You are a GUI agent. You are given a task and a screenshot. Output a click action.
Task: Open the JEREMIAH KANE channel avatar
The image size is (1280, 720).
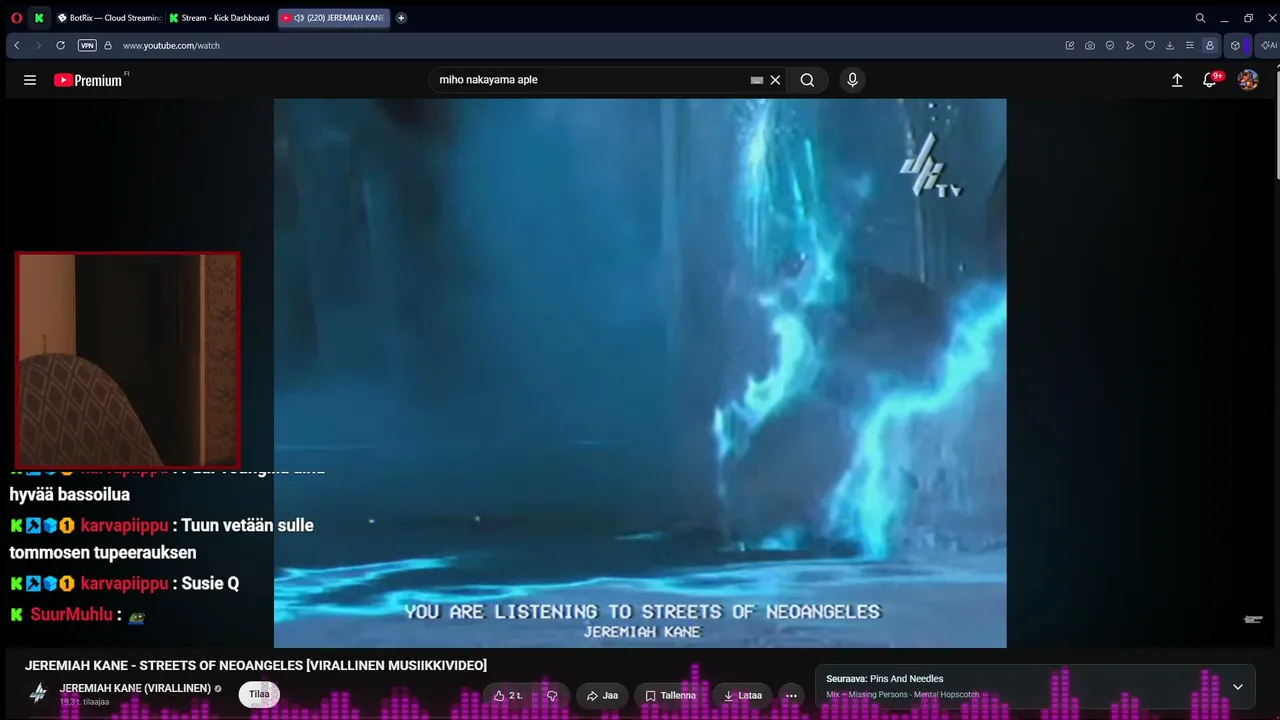click(x=38, y=692)
